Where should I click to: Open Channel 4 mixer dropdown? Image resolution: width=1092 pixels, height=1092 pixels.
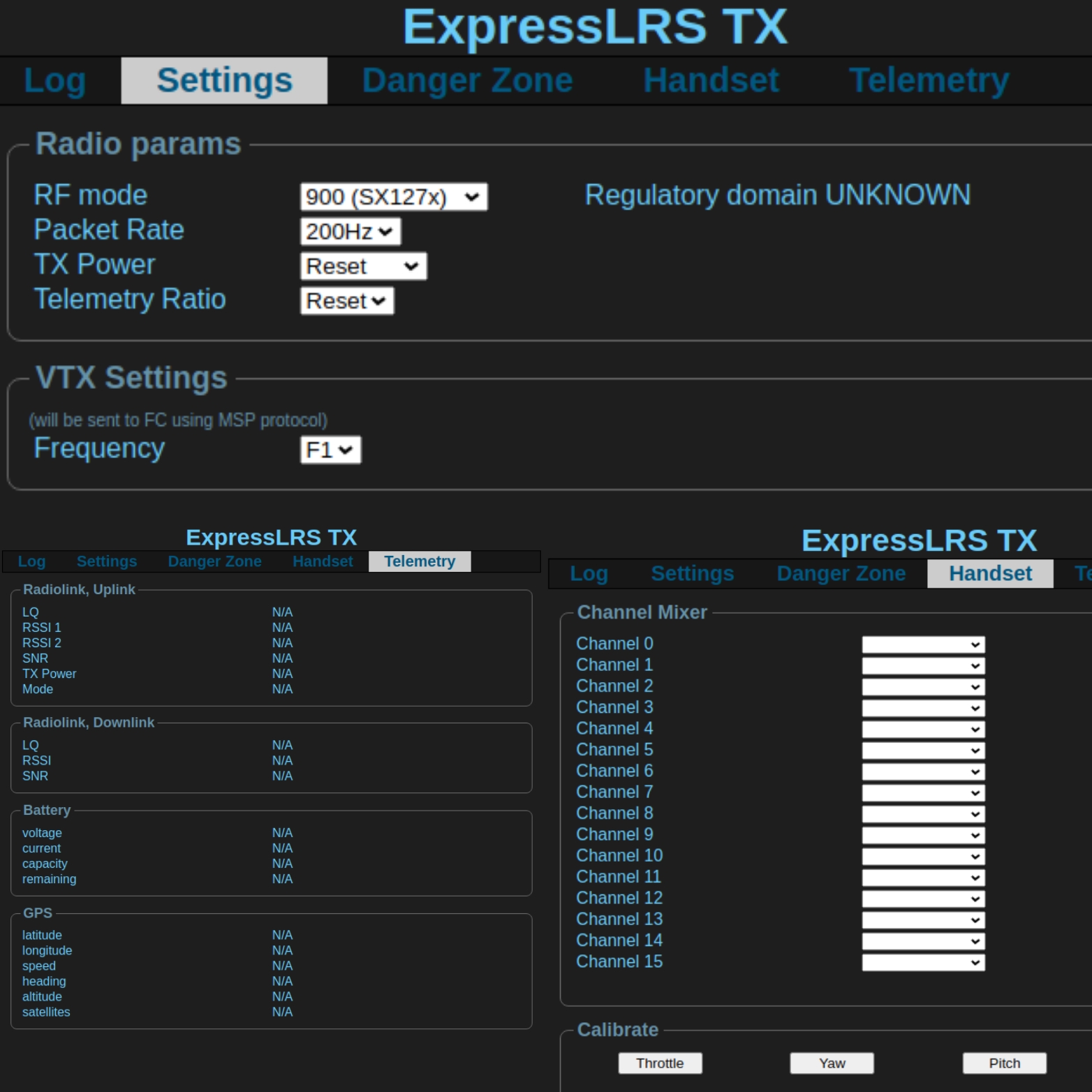(923, 729)
